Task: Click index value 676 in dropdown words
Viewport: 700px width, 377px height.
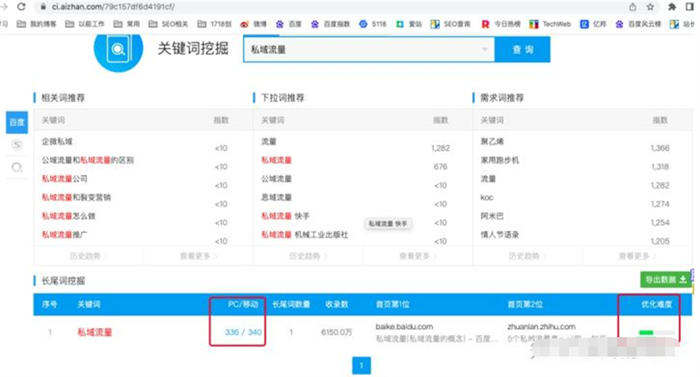Action: [440, 167]
